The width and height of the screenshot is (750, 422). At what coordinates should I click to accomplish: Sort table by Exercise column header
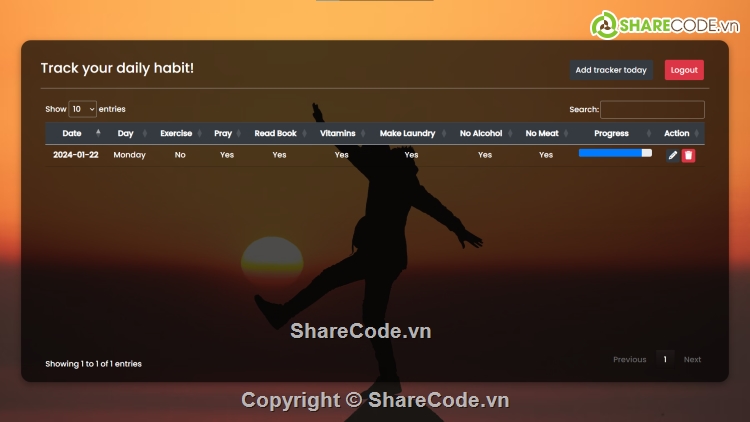[x=179, y=133]
